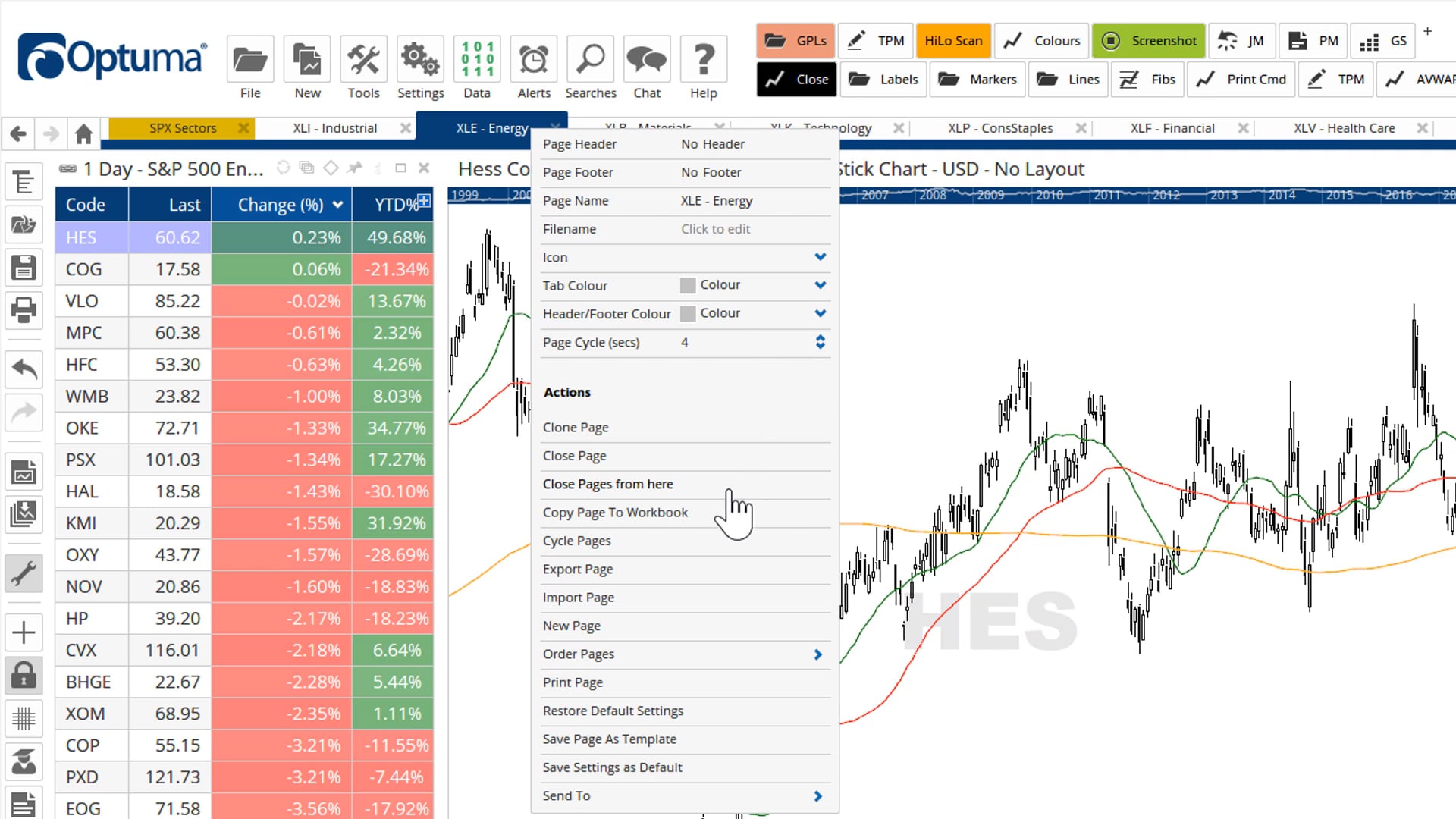Click the Colours toolbar button
This screenshot has width=1456, height=819.
pos(1042,41)
